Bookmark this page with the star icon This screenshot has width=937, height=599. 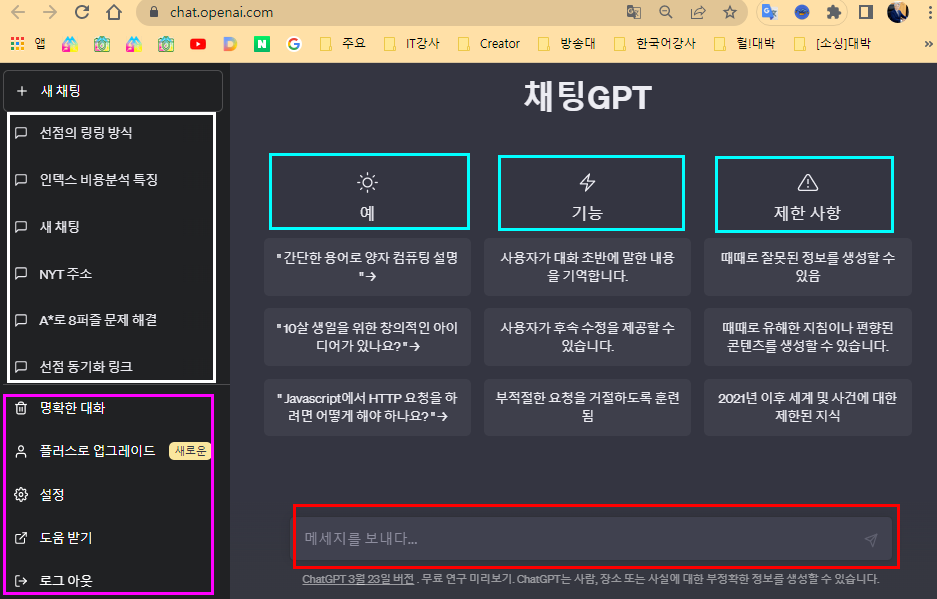[x=730, y=13]
